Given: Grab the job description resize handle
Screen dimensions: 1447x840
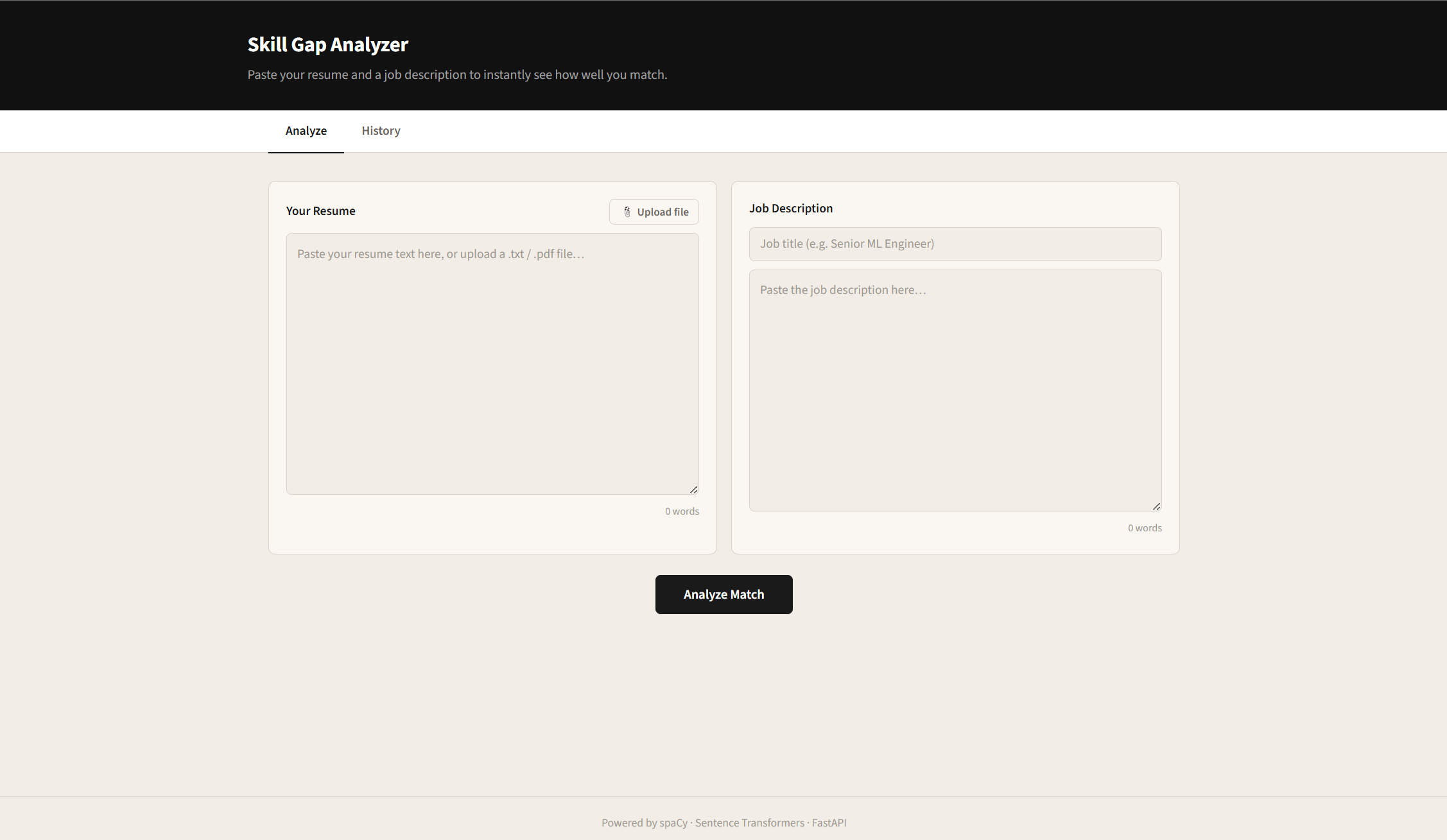Looking at the screenshot, I should 1157,506.
